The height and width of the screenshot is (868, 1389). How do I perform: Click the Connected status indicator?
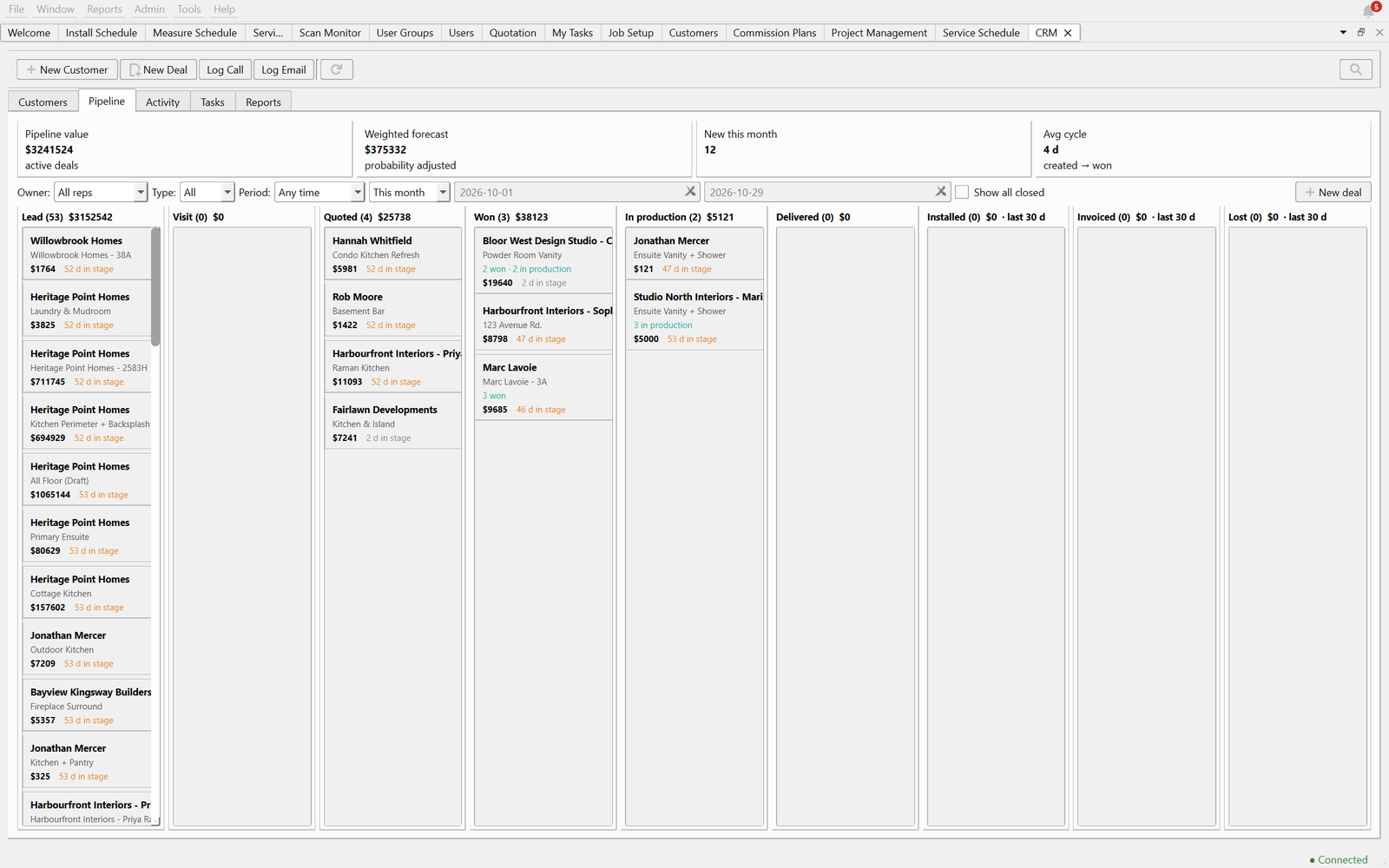[1338, 859]
